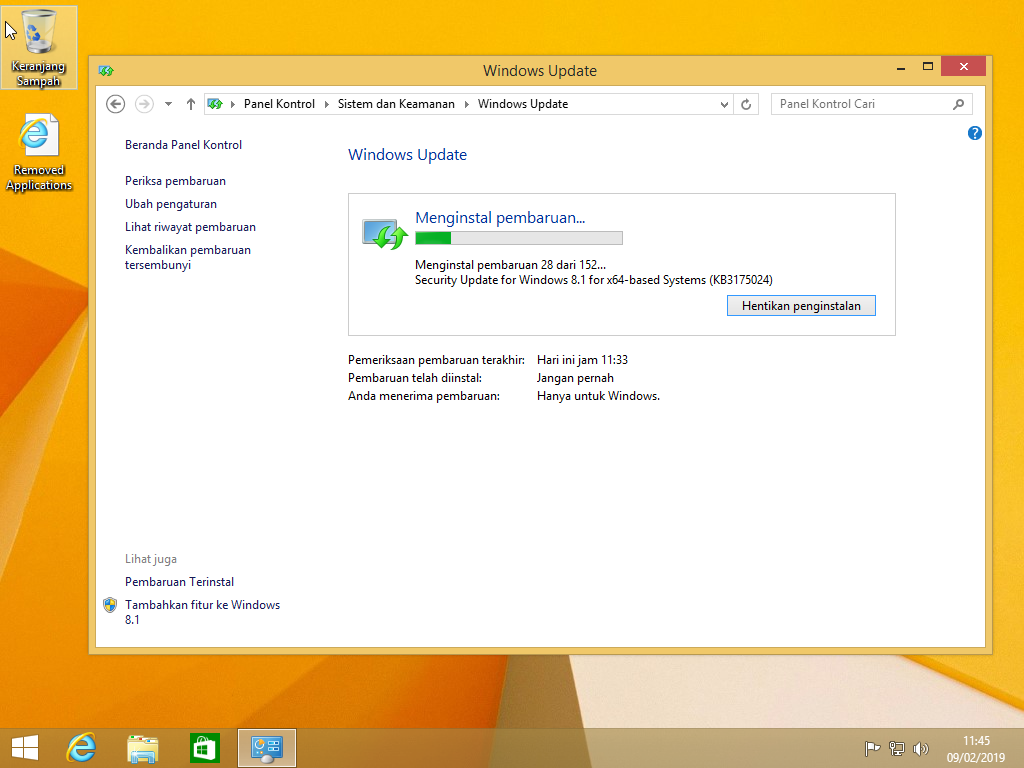
Task: Click the 'Hari ini jam 11:33' value
Action: (582, 360)
